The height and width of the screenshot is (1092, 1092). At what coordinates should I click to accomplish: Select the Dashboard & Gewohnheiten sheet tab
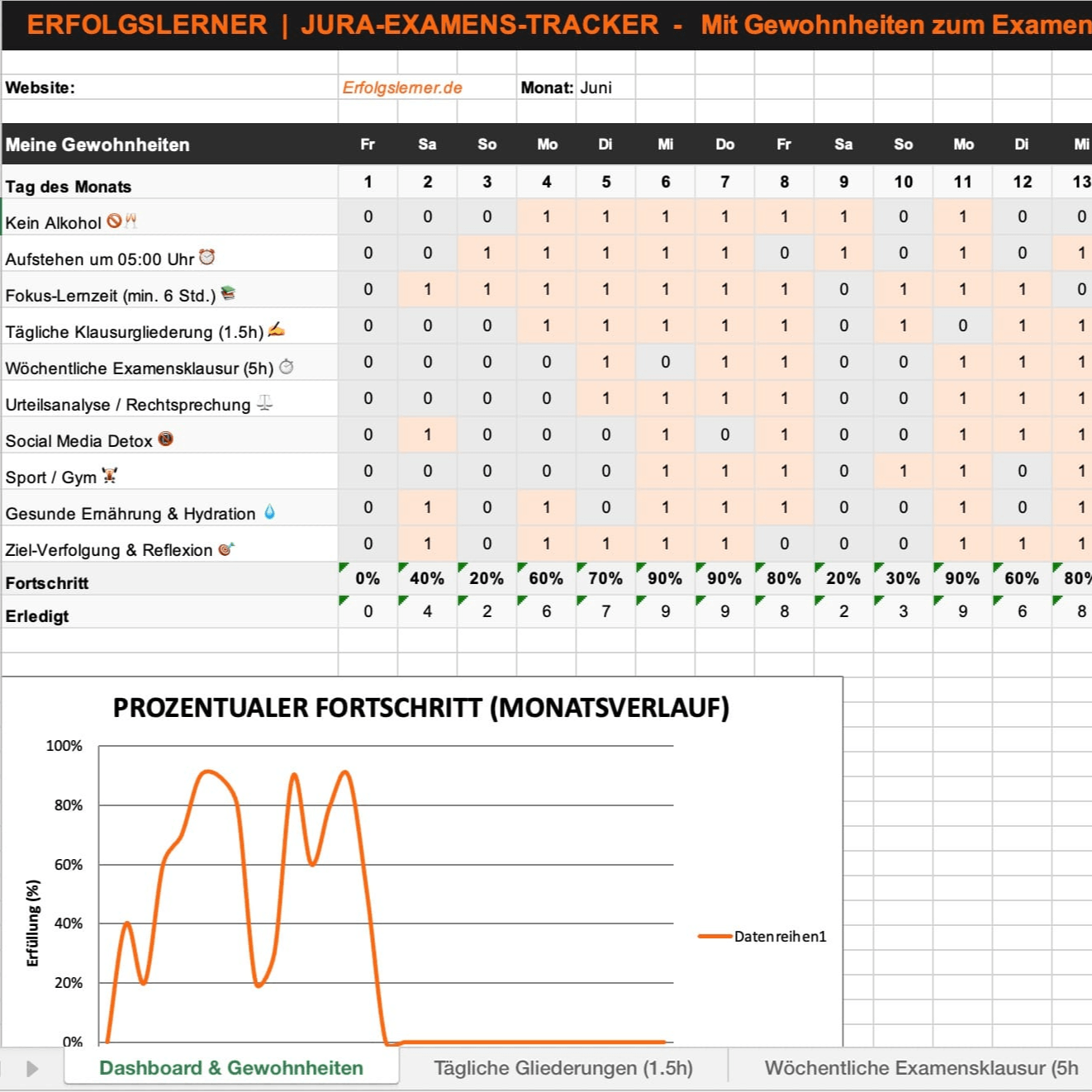231,1067
